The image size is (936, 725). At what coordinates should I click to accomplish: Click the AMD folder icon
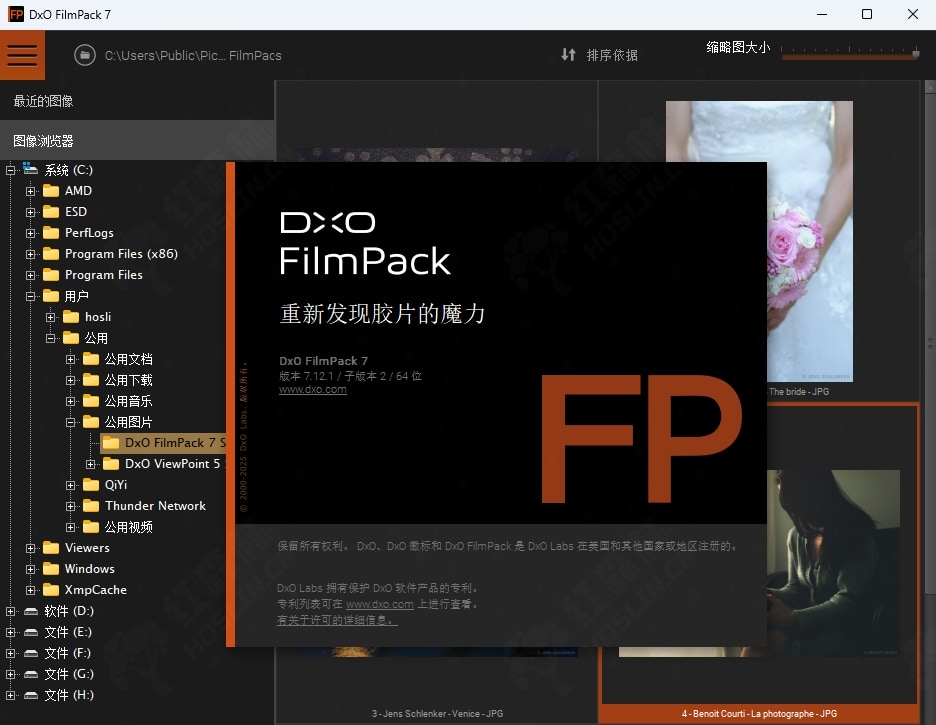[x=51, y=191]
